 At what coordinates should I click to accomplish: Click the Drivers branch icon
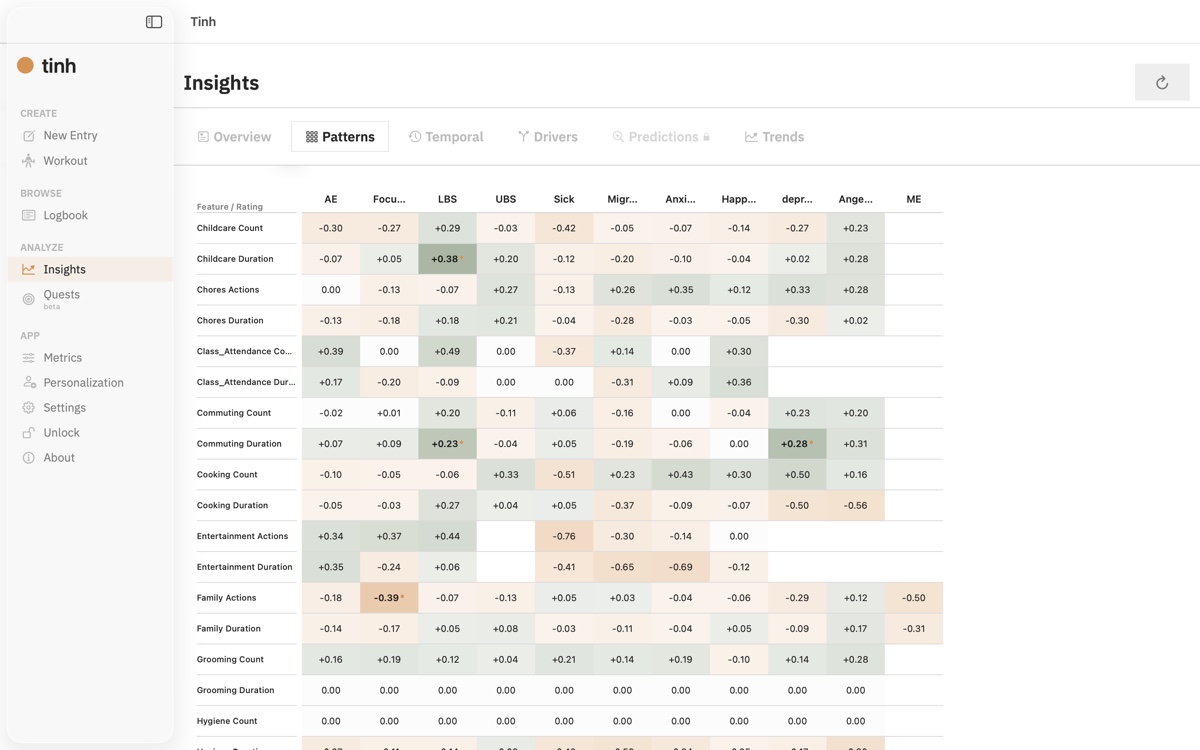point(523,137)
